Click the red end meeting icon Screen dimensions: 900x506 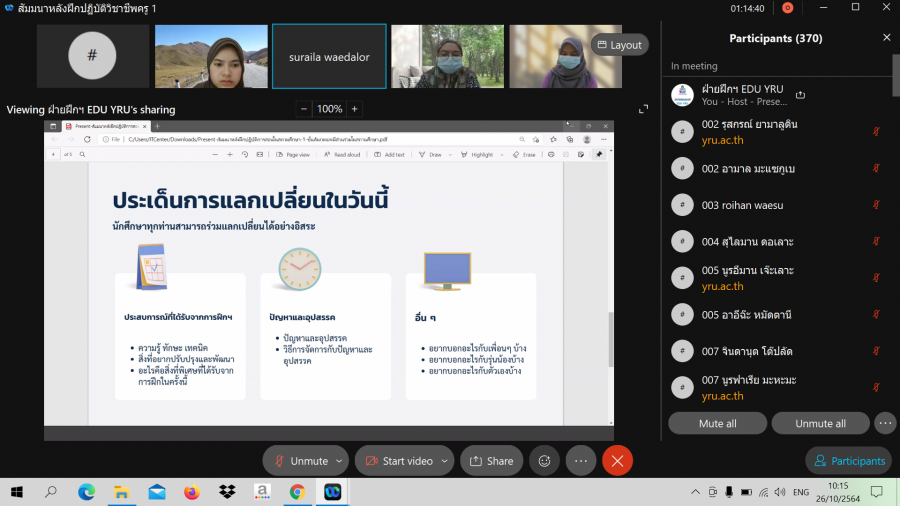point(617,461)
